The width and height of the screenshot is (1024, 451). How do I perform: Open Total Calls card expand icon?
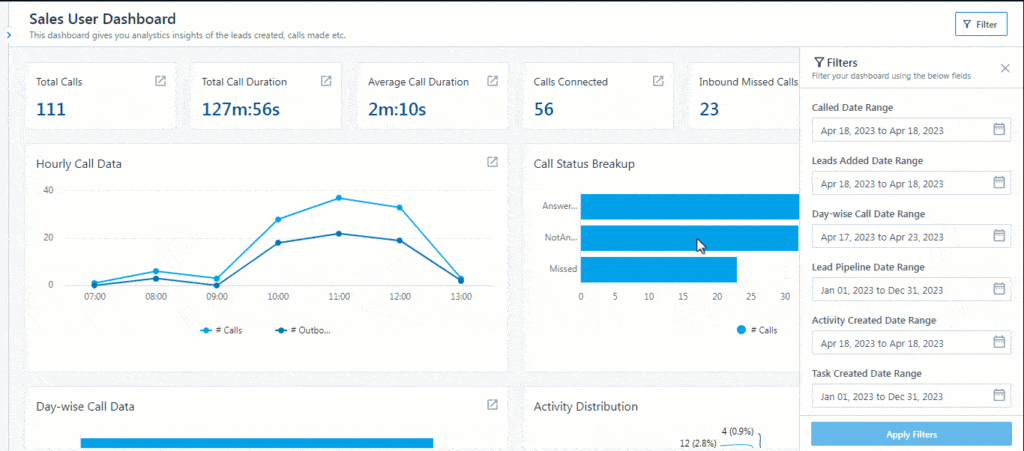coord(160,81)
